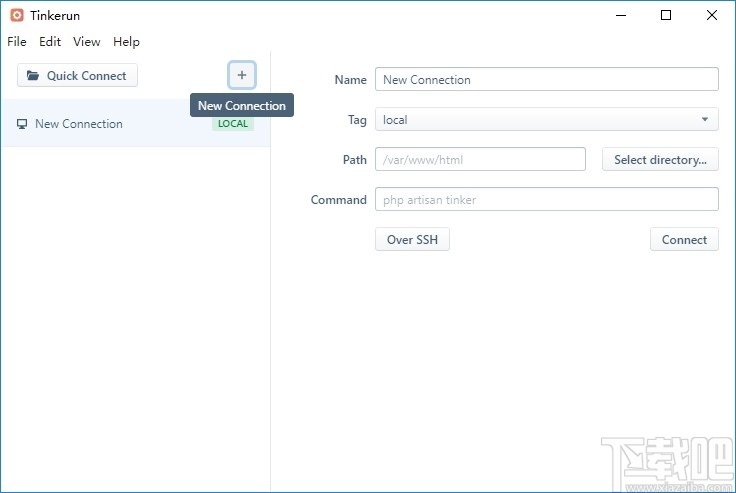Viewport: 736px width, 493px height.
Task: Focus the Name input field
Action: [x=547, y=79]
